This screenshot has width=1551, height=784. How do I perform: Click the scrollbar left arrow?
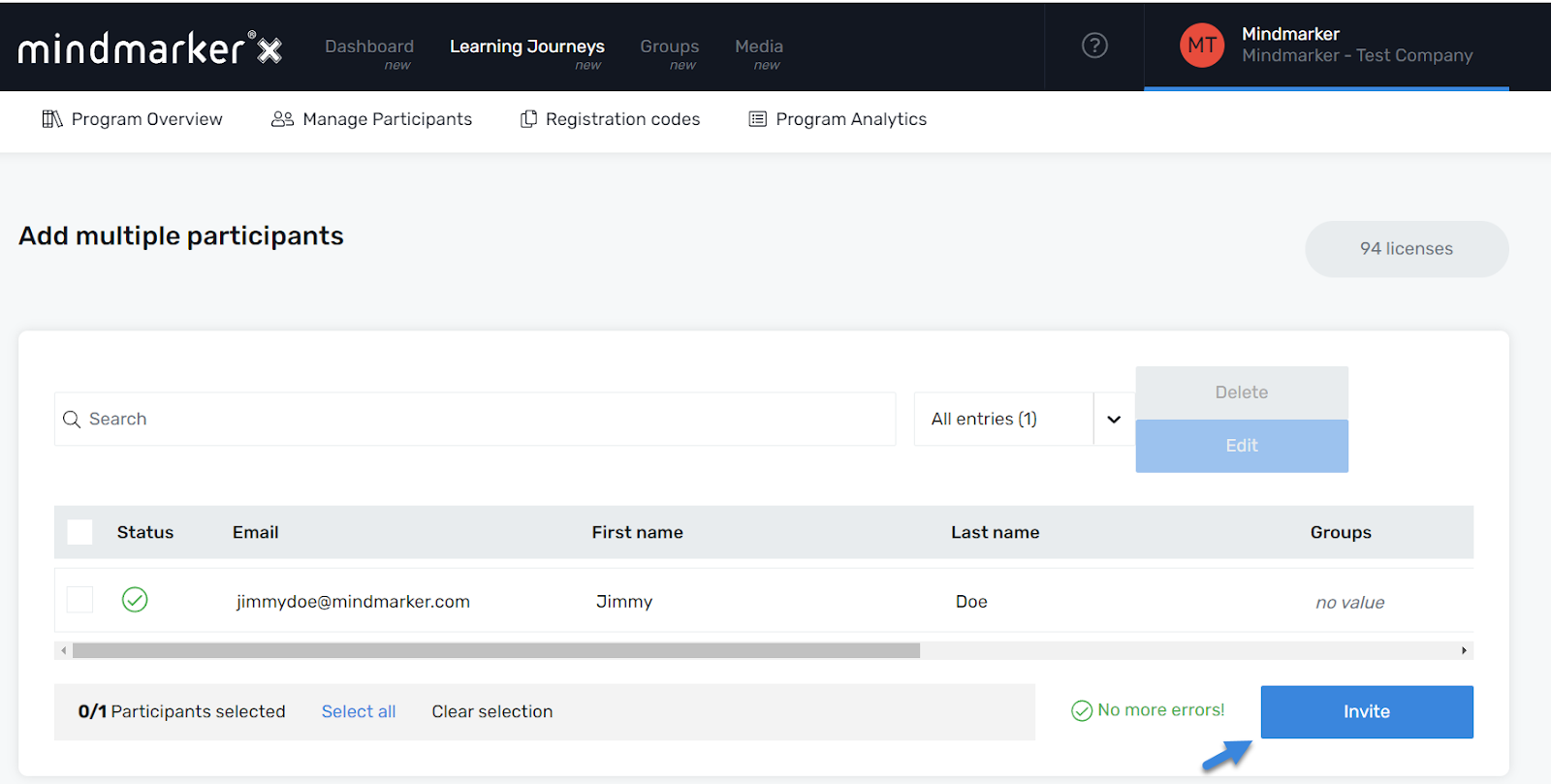pos(64,650)
